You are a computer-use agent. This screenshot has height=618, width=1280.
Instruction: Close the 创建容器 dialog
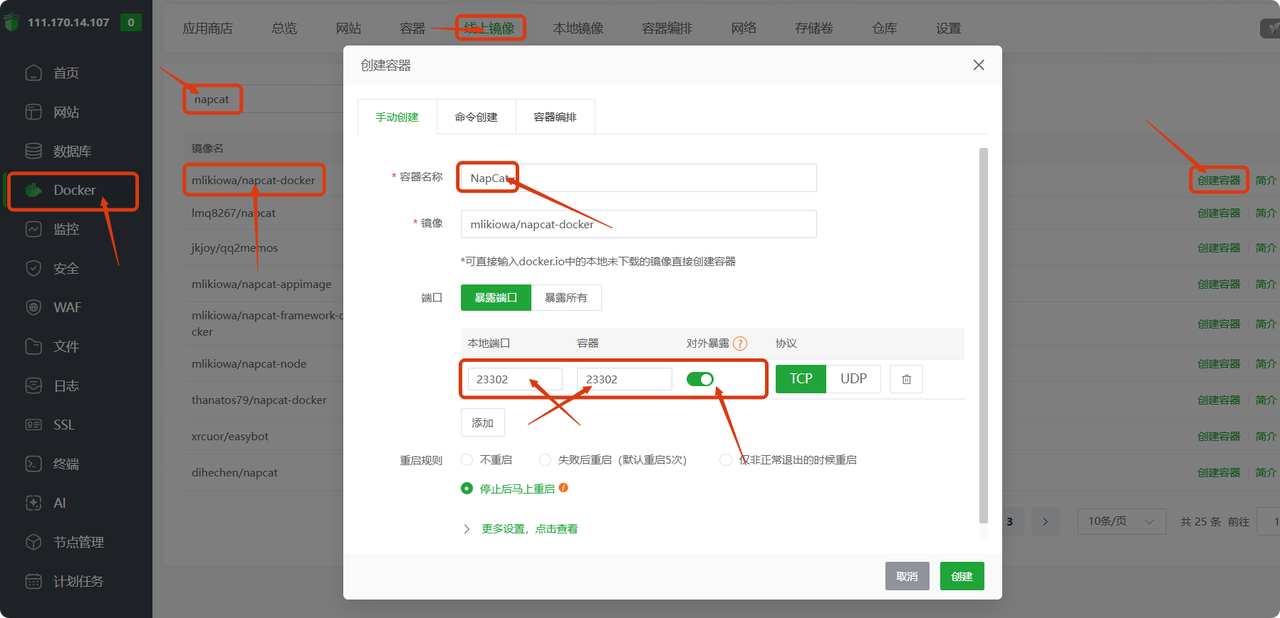[979, 65]
